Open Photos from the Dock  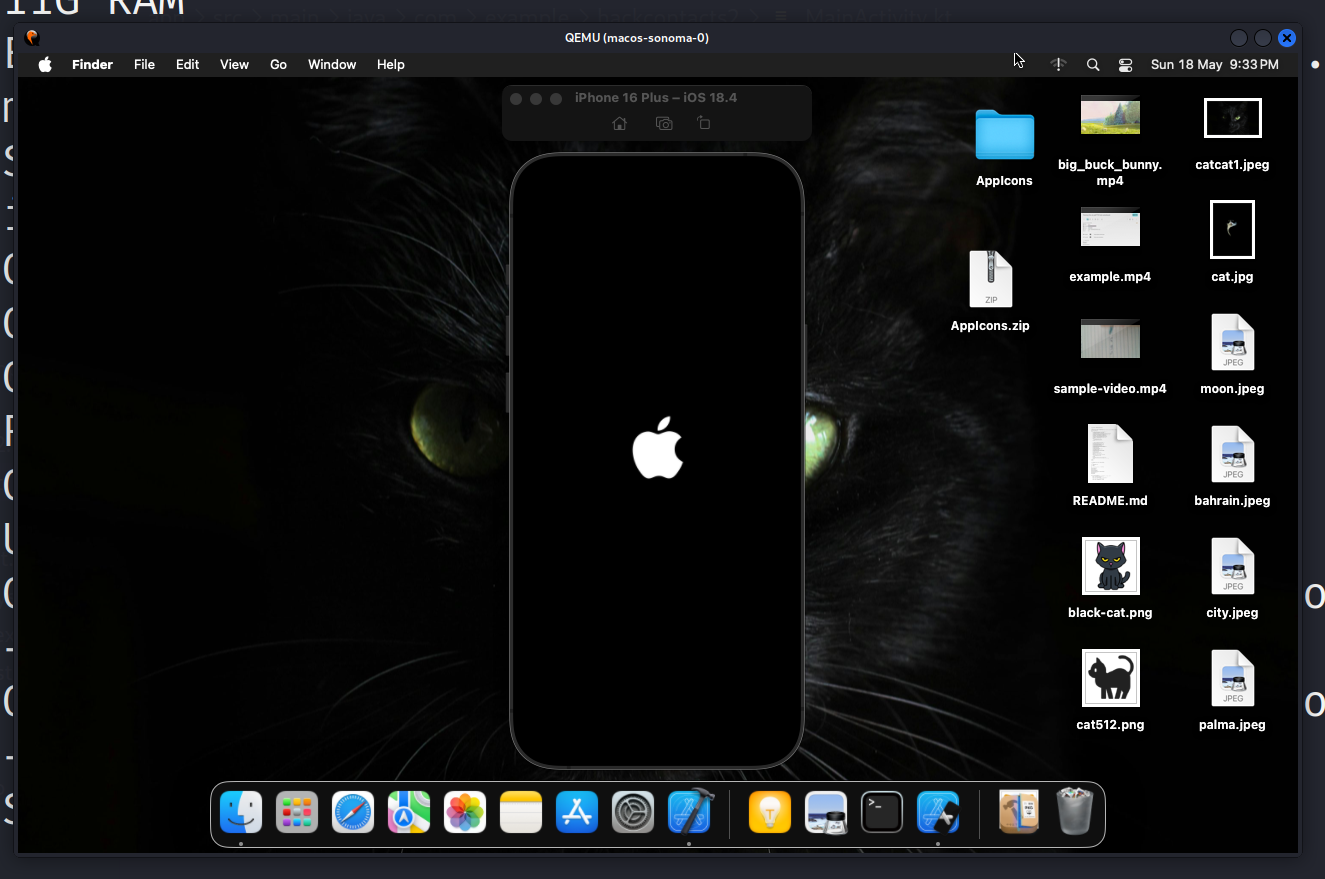(465, 812)
